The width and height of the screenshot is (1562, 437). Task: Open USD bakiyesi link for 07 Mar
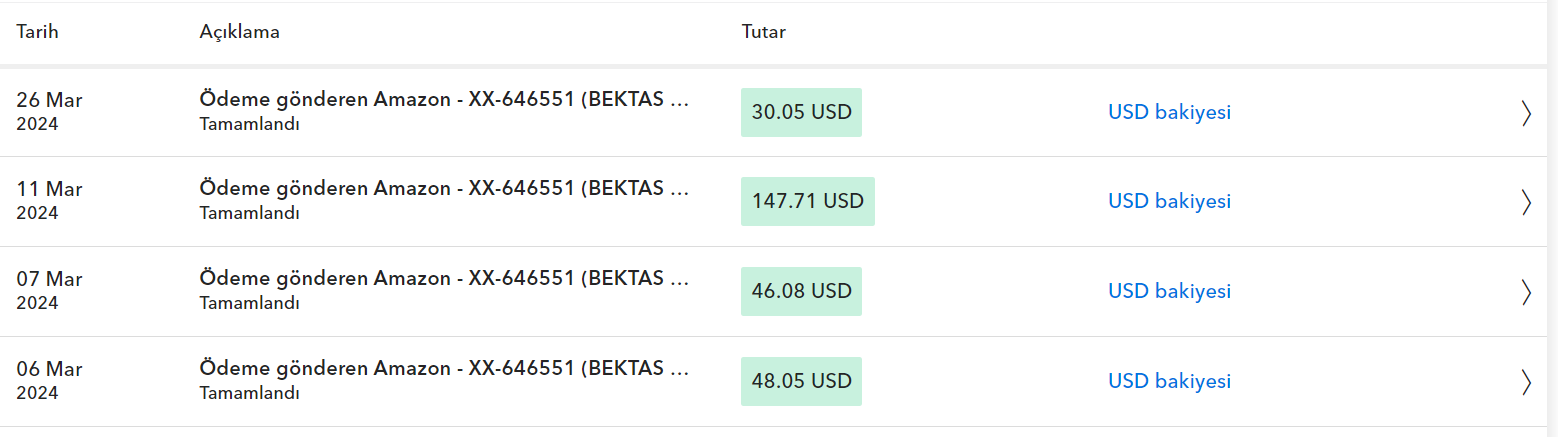tap(1169, 291)
